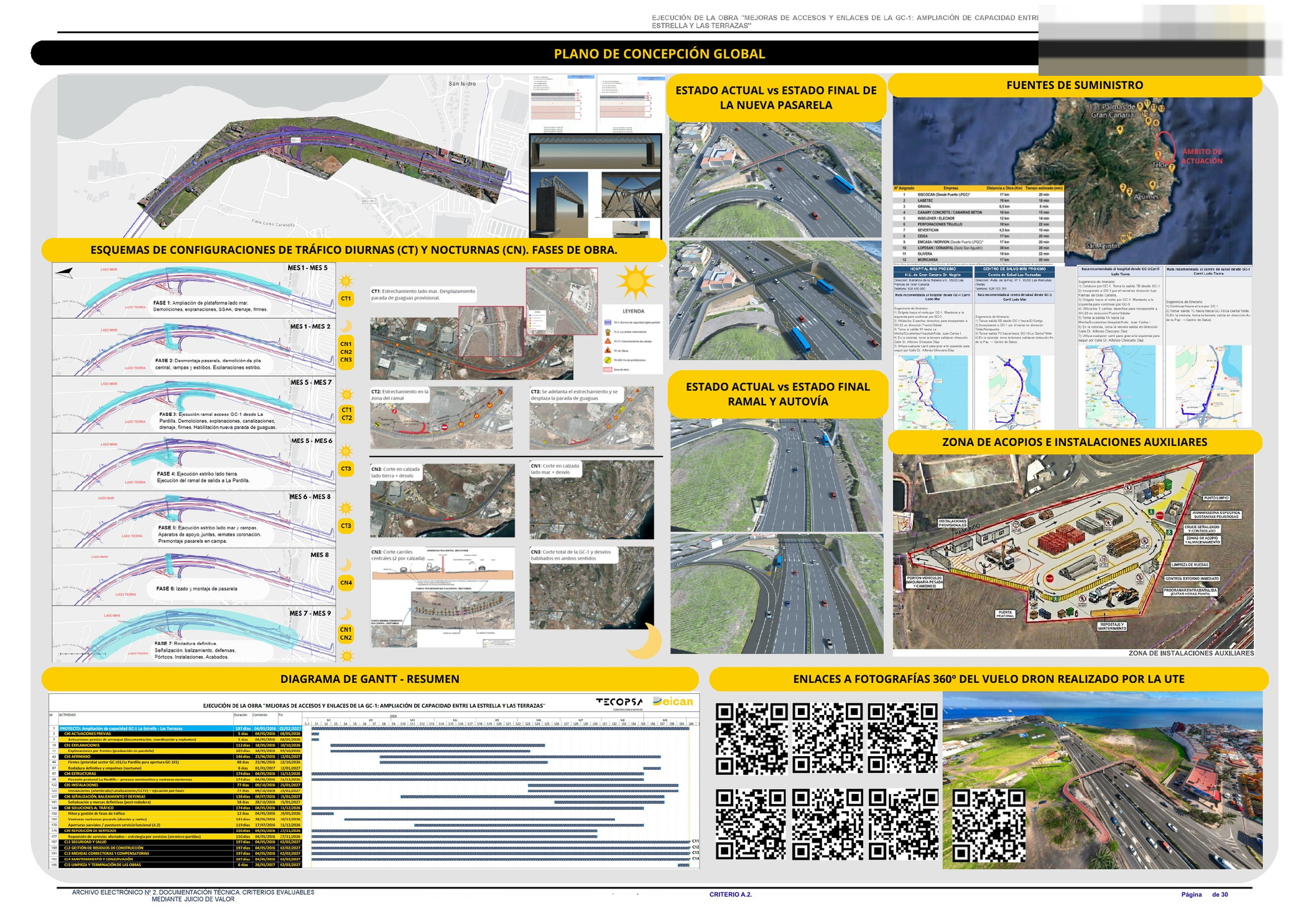Click the Deican logo on the Gantt chart
The image size is (1306, 924).
(x=673, y=701)
